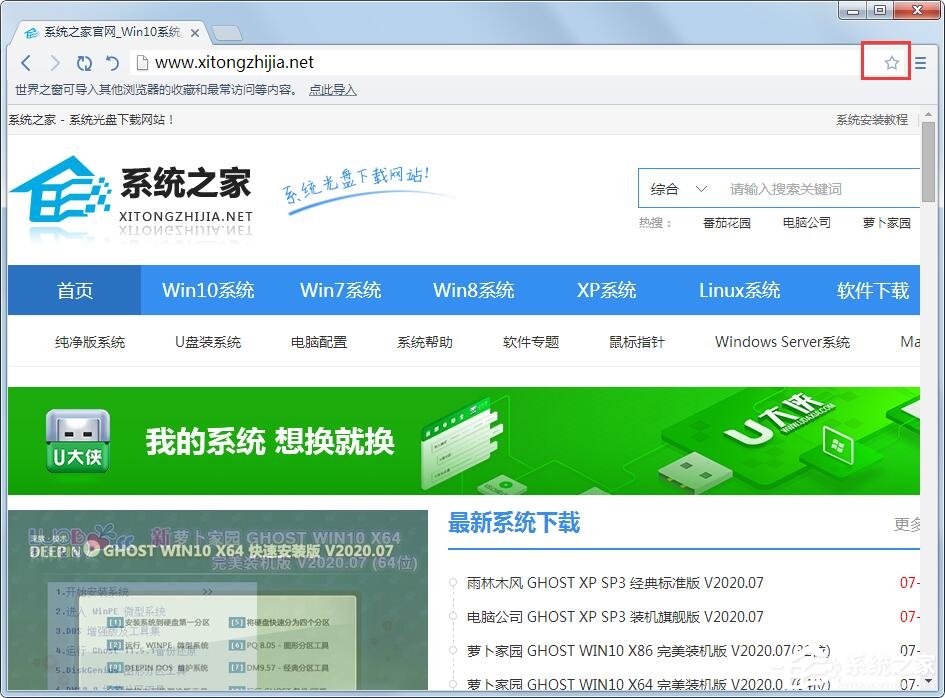945x698 pixels.
Task: Click the back navigation arrow
Action: [x=26, y=62]
